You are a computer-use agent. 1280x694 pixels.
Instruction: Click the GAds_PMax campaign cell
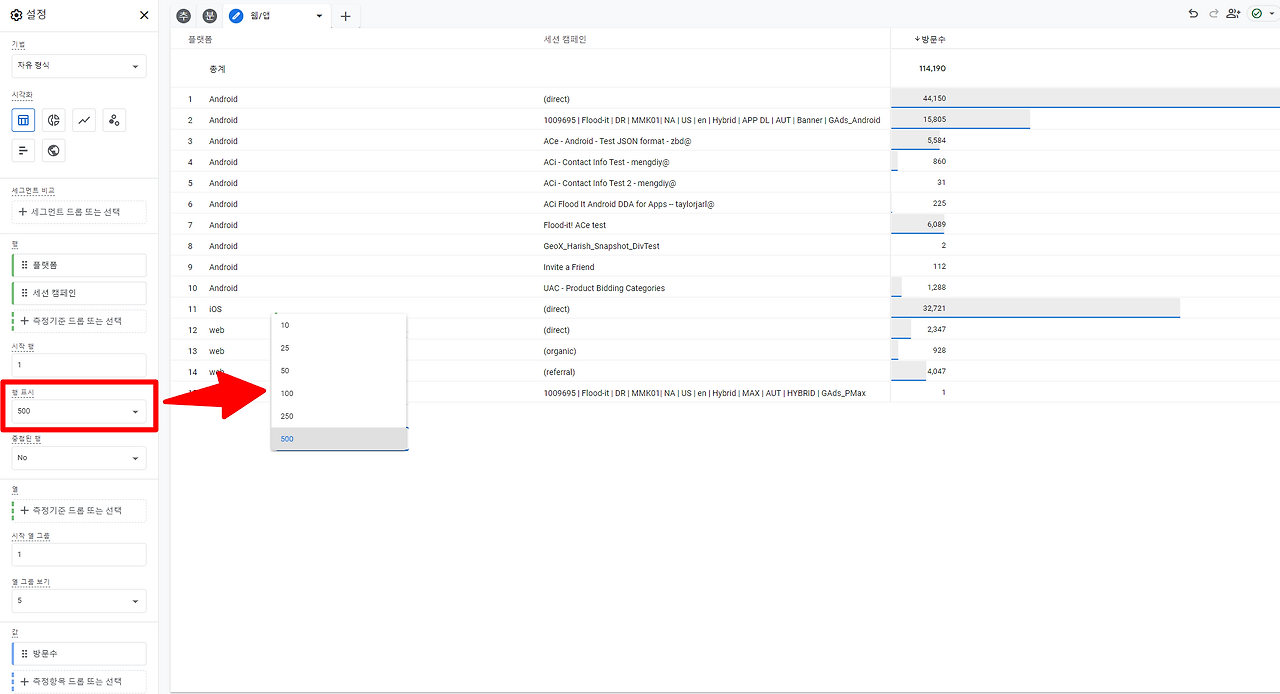point(704,393)
